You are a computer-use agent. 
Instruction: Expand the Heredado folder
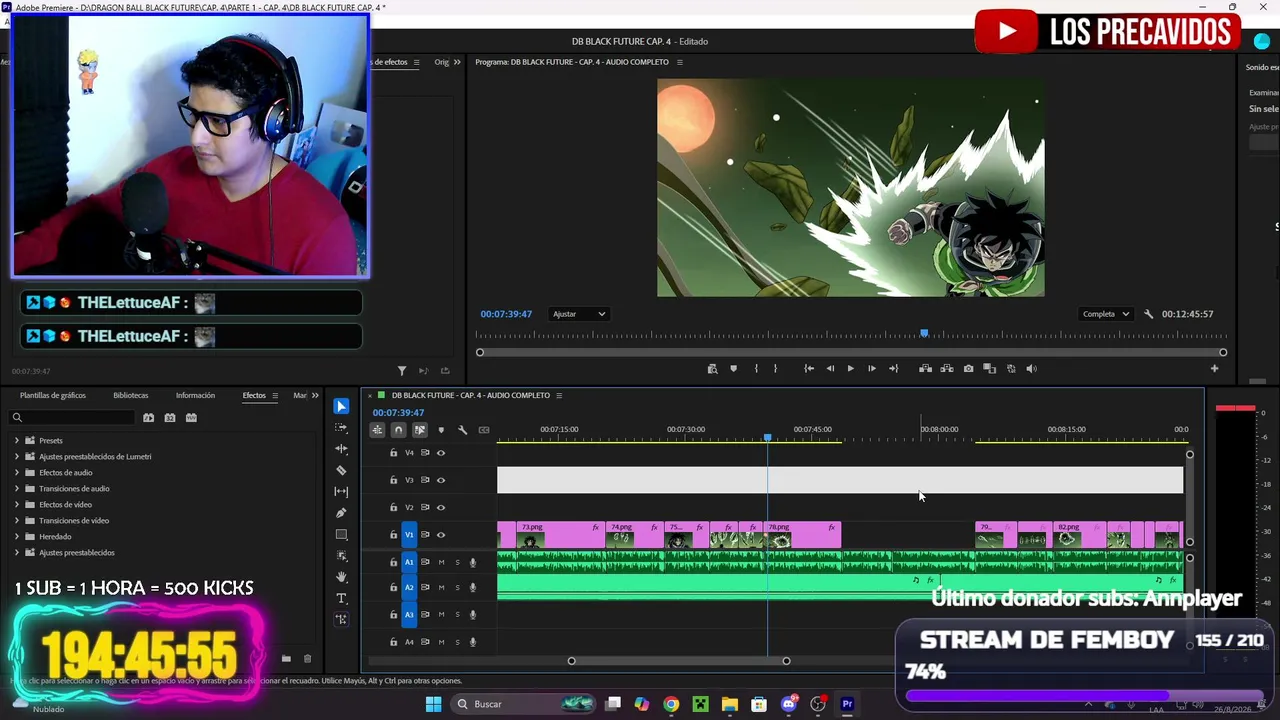16,537
